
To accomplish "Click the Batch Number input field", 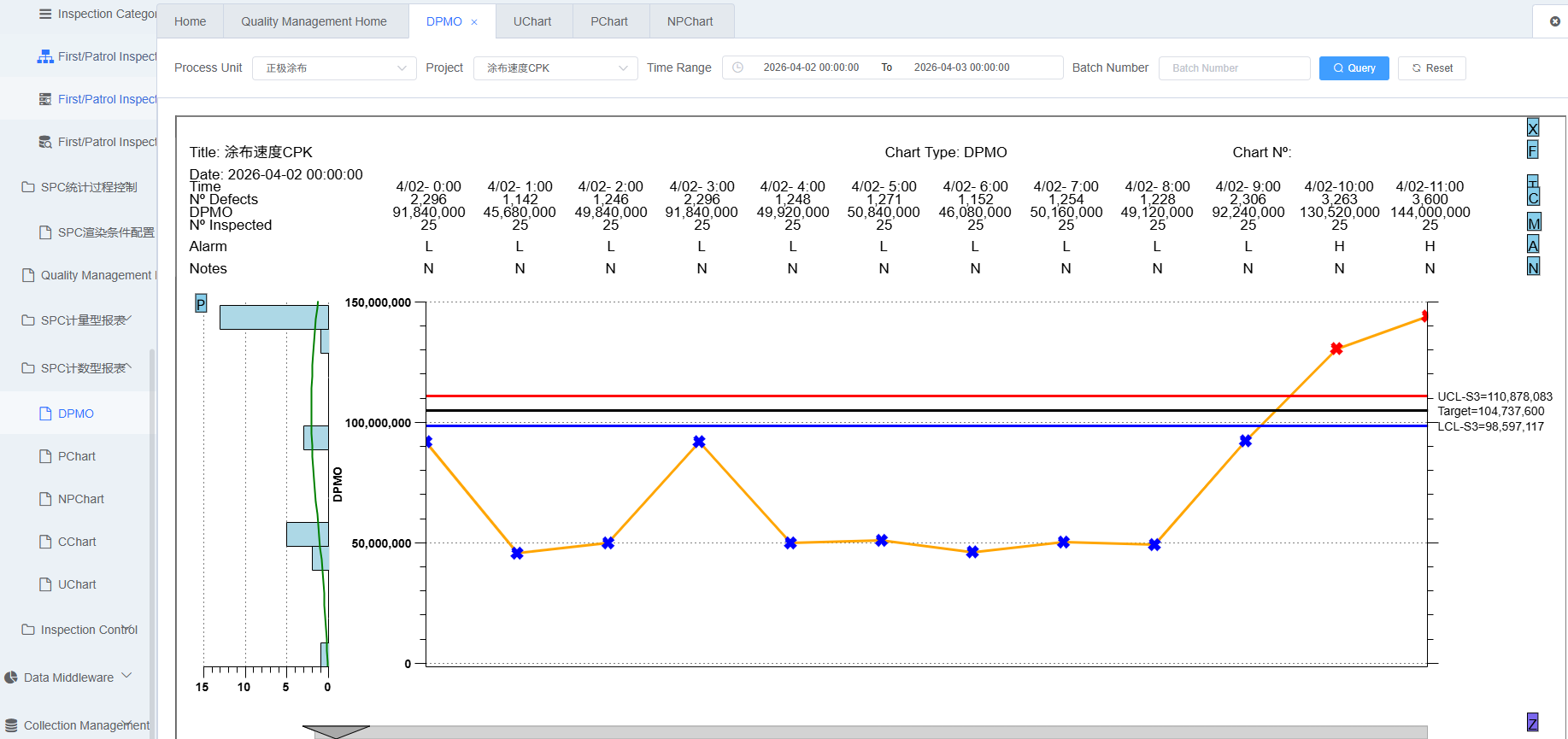I will (1234, 68).
